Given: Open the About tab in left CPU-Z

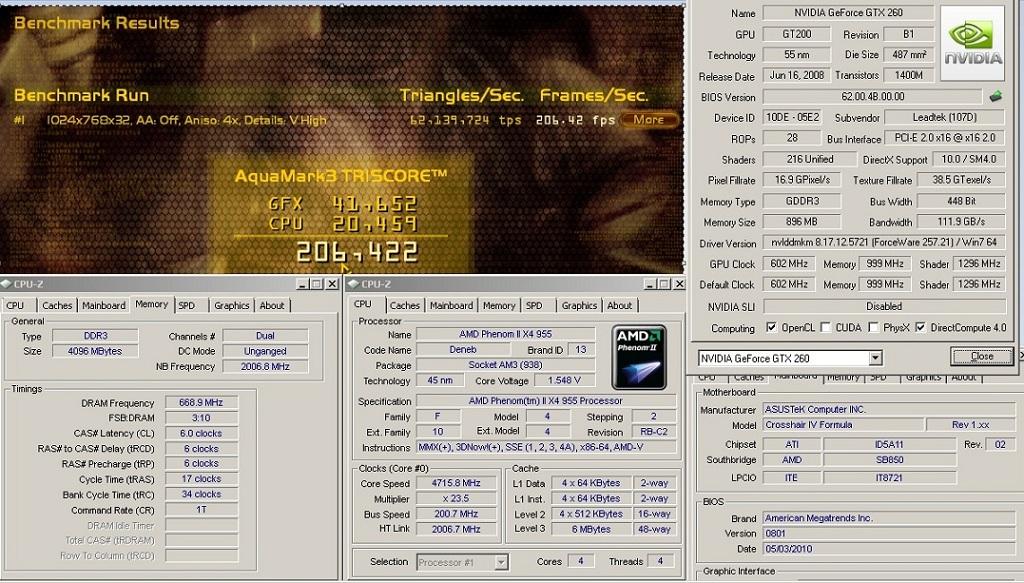Looking at the screenshot, I should pyautogui.click(x=272, y=305).
